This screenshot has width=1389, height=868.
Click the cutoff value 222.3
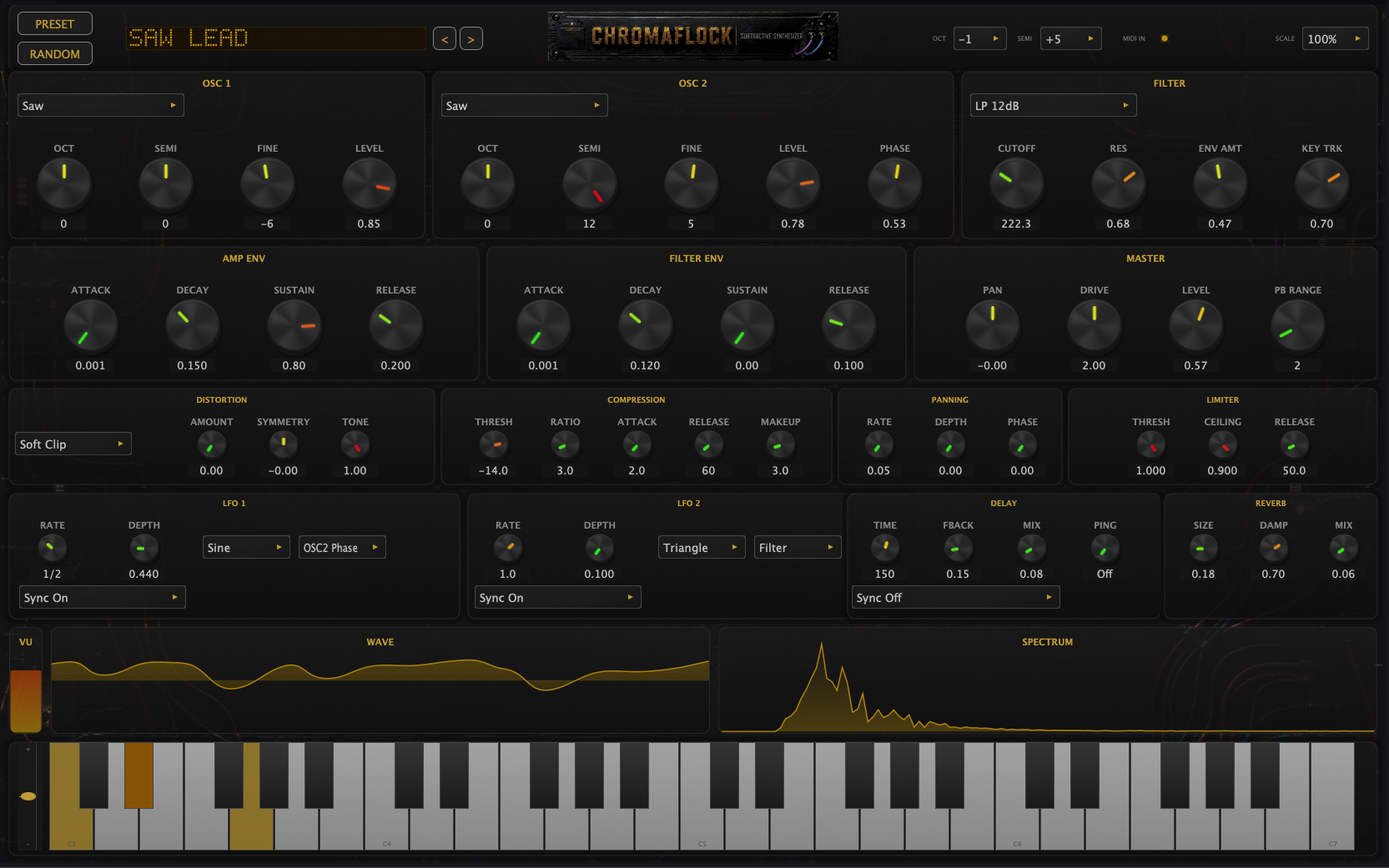[1016, 223]
